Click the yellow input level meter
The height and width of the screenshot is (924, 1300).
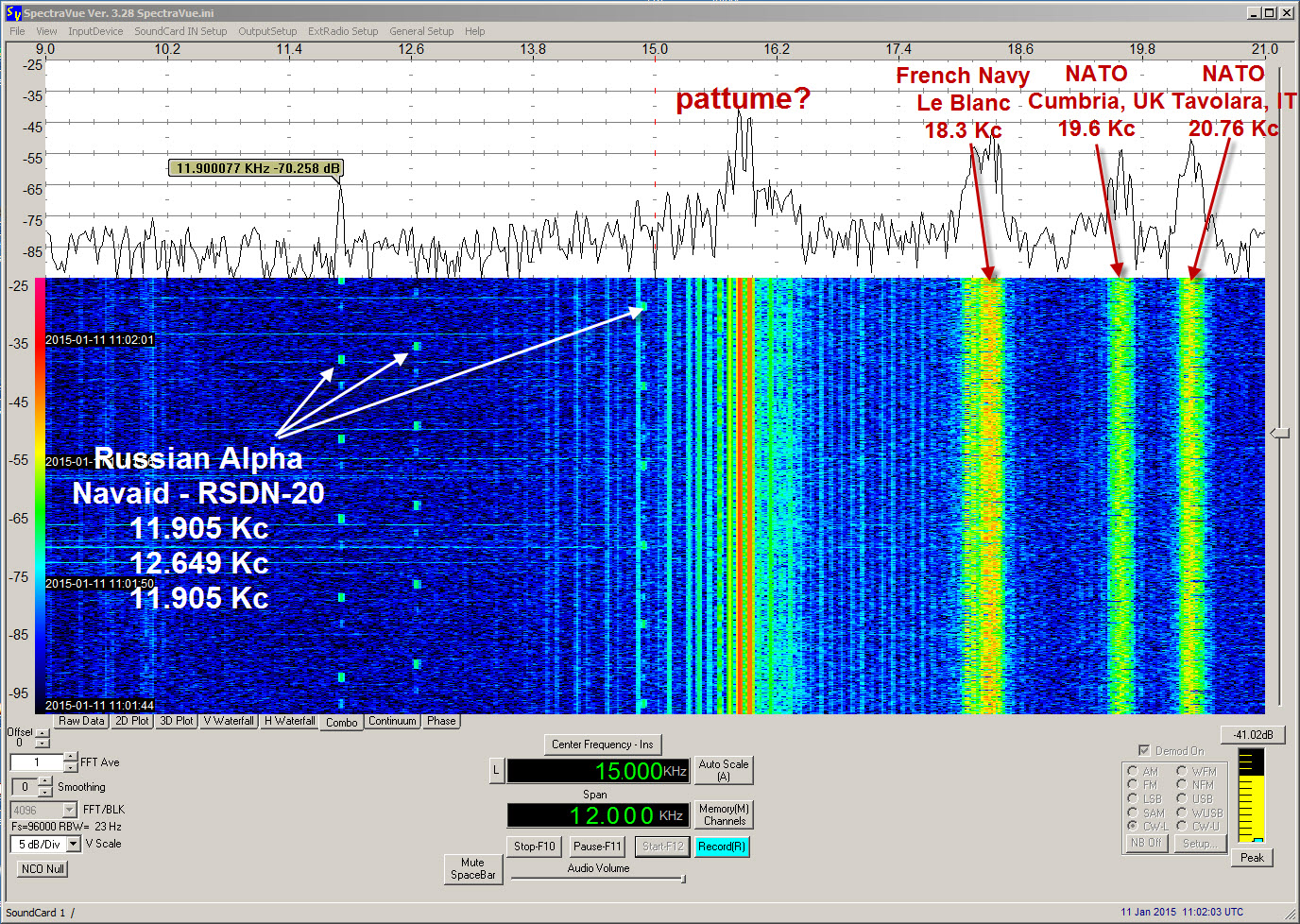1251,795
